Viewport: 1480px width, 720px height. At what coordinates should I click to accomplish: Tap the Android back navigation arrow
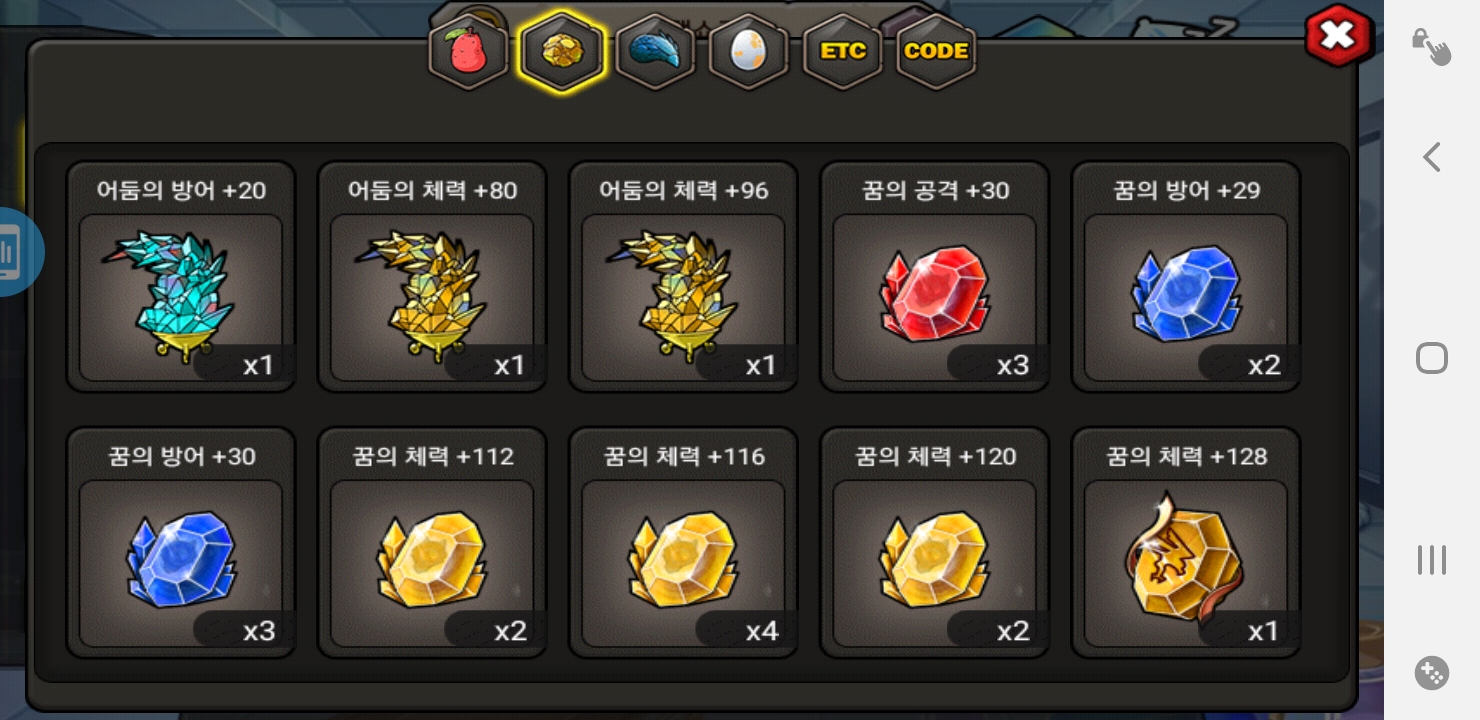1432,157
